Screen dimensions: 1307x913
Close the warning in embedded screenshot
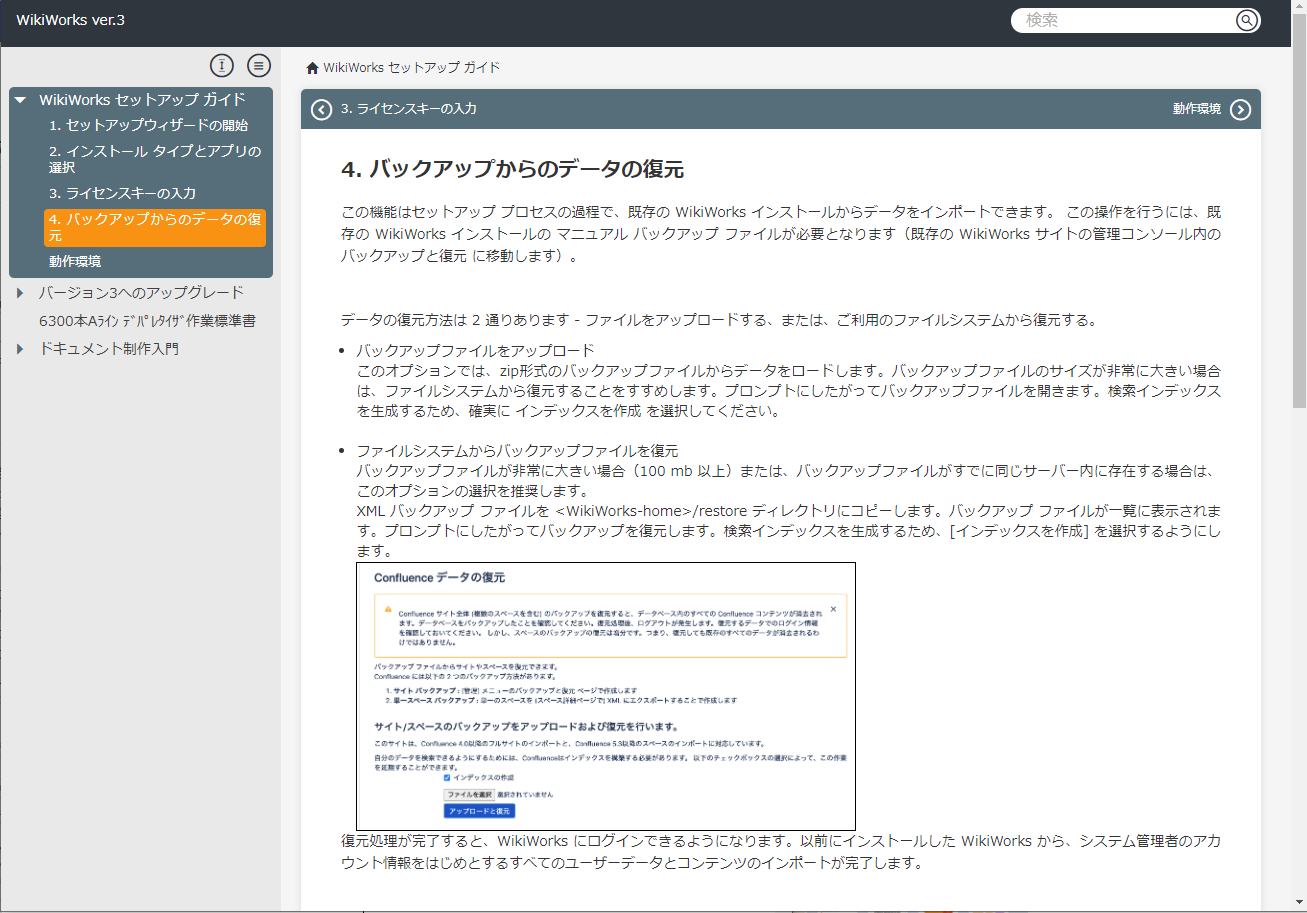[833, 608]
